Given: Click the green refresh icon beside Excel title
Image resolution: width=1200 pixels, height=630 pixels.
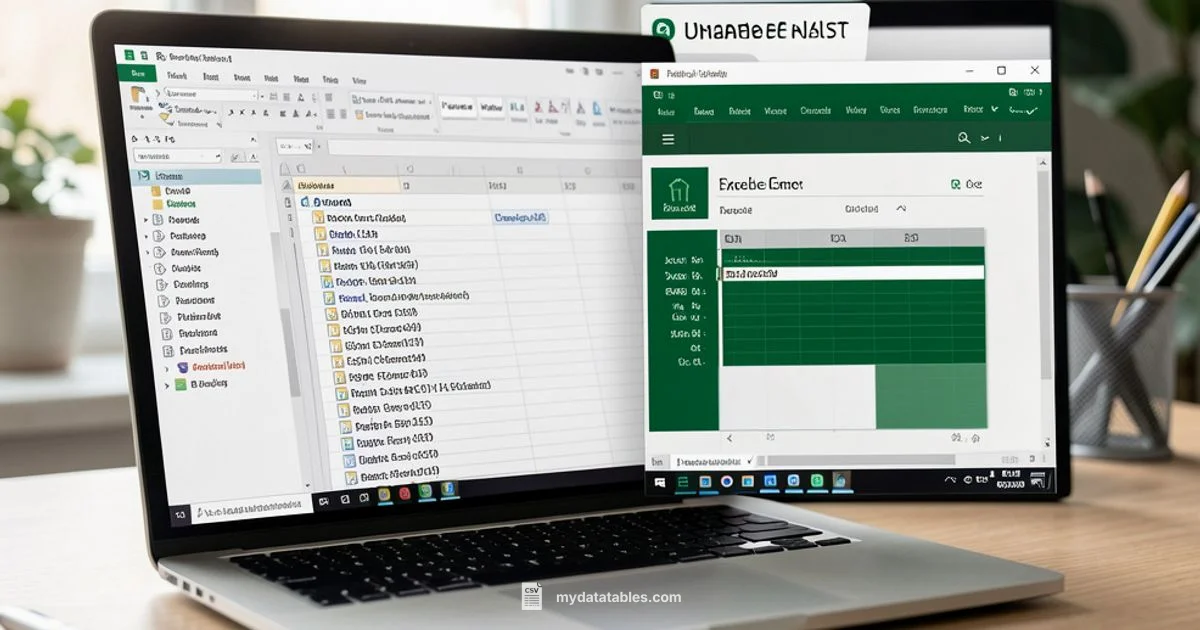Looking at the screenshot, I should 956,184.
